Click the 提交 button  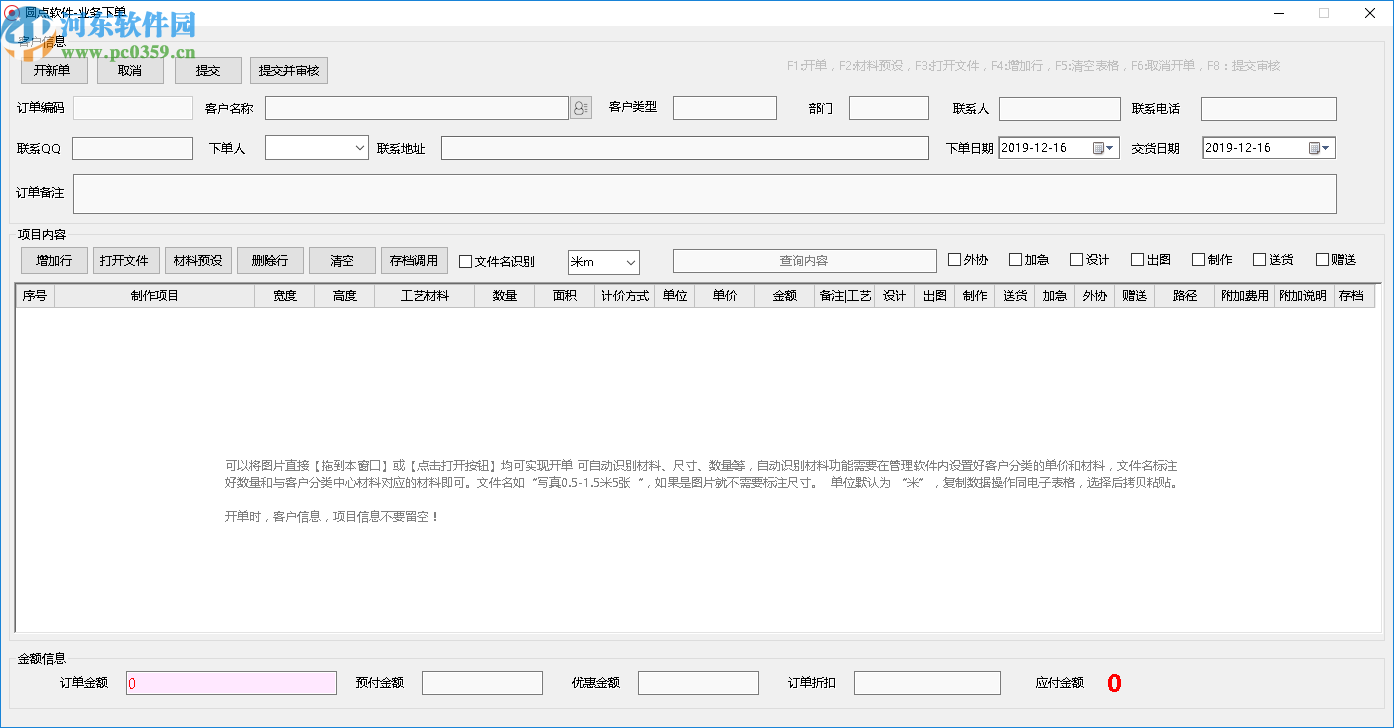(207, 70)
